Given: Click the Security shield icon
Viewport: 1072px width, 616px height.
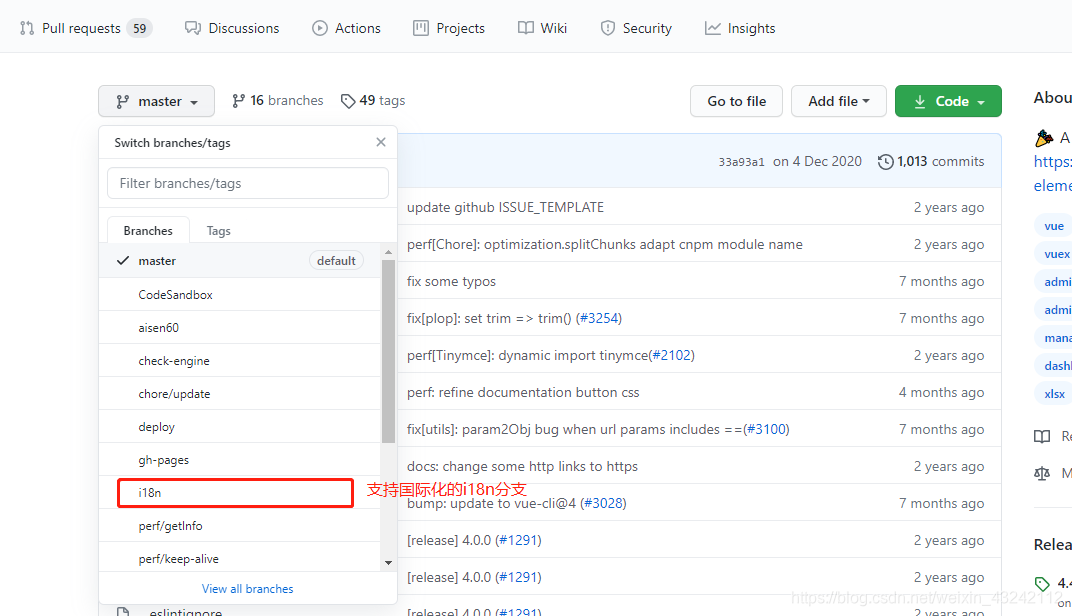Looking at the screenshot, I should coord(608,28).
